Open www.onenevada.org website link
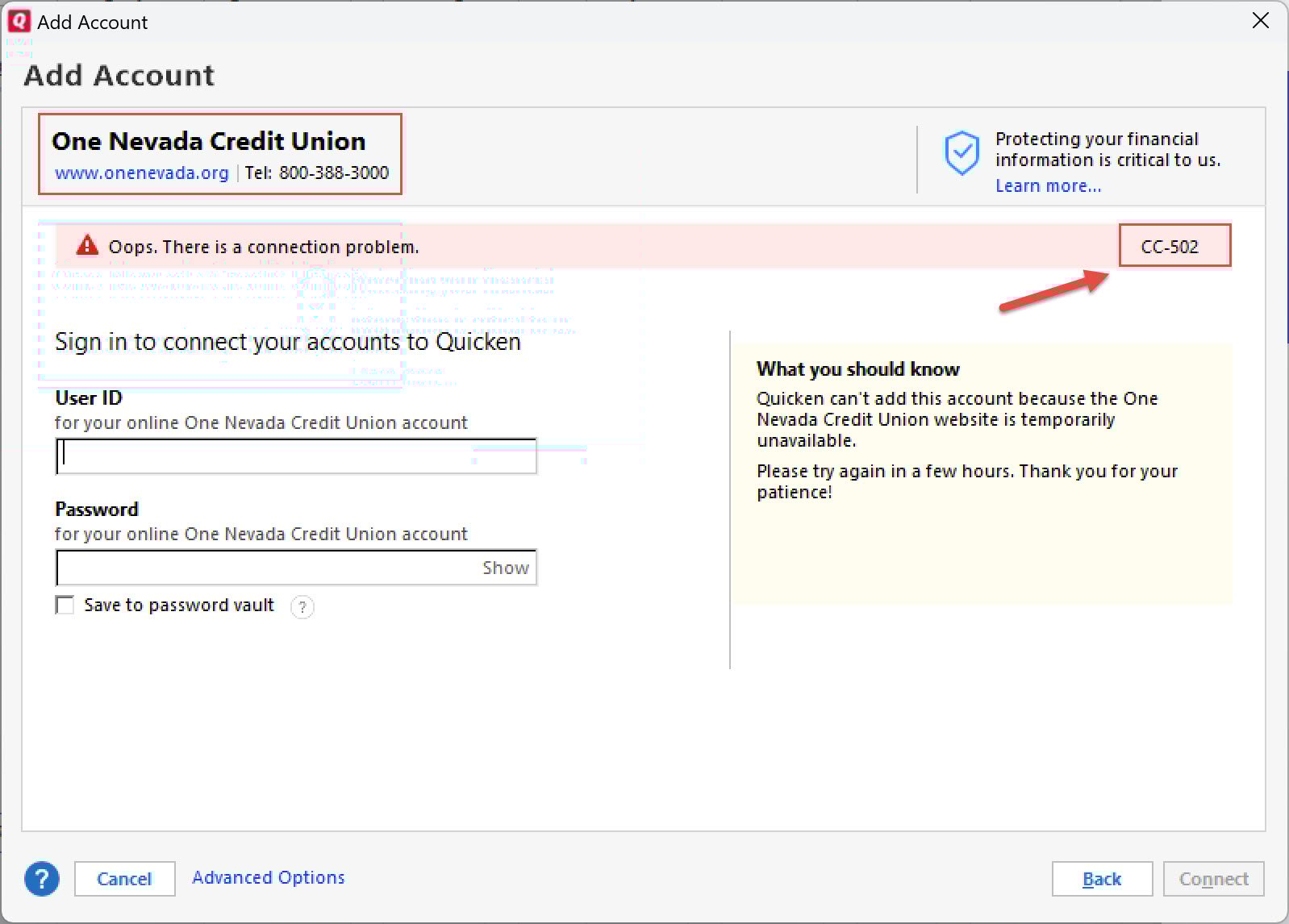 click(142, 173)
